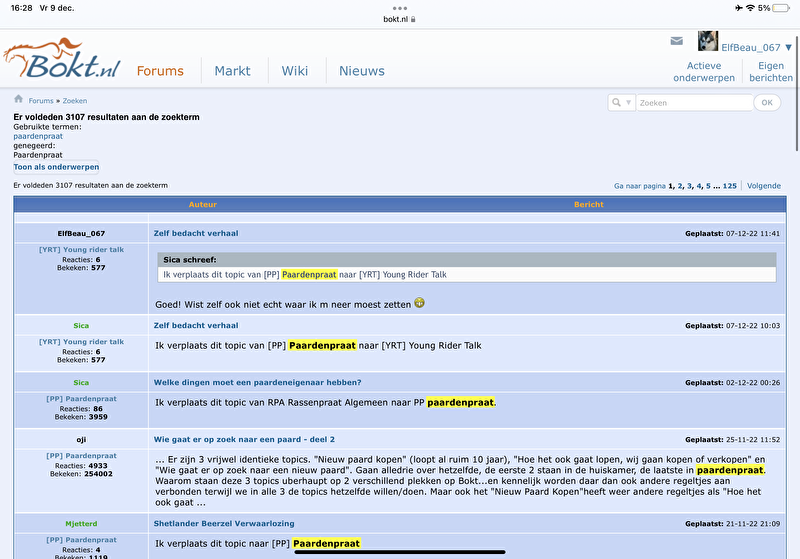Image resolution: width=800 pixels, height=559 pixels.
Task: Open [PP] Paardenpraat forum under Mjetterd
Action: click(81, 540)
